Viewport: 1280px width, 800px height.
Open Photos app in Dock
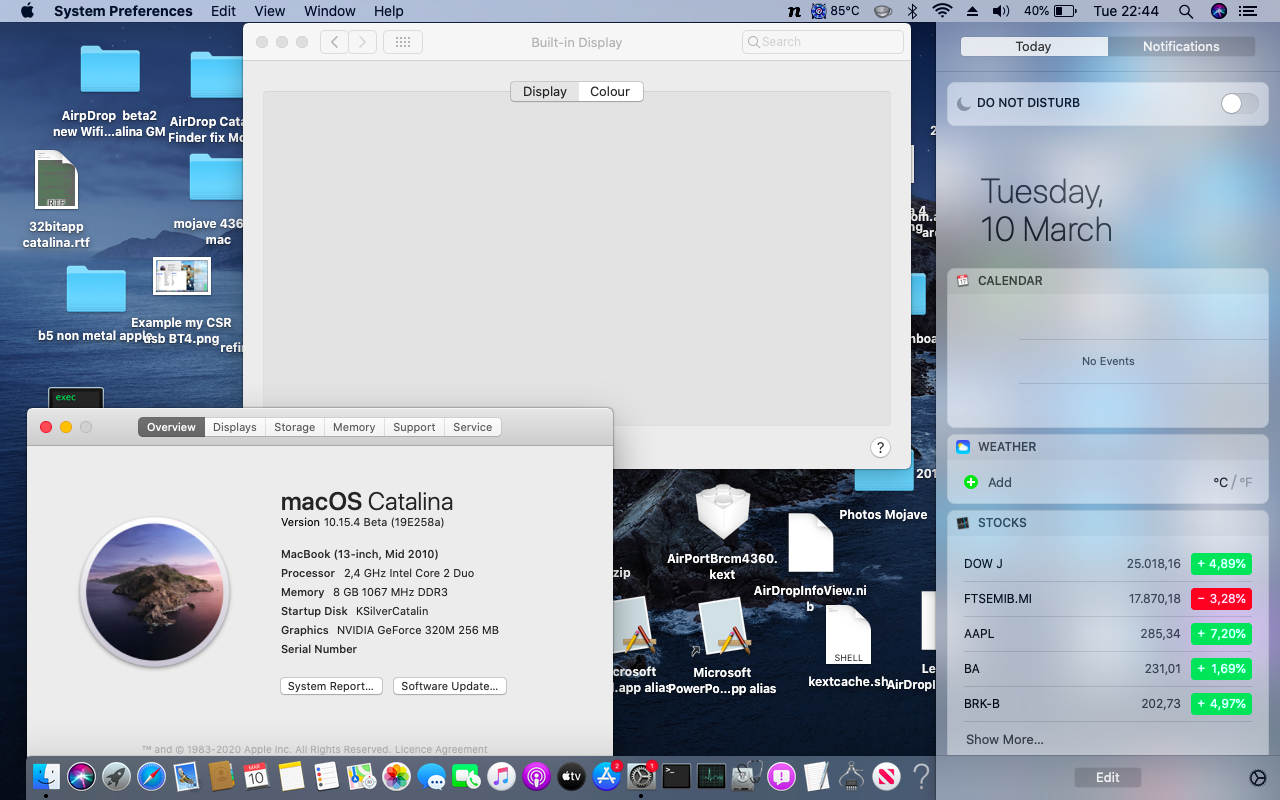point(397,776)
